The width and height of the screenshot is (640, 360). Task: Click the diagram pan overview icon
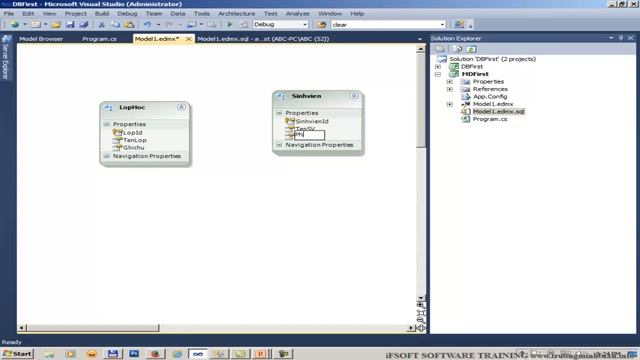421,328
